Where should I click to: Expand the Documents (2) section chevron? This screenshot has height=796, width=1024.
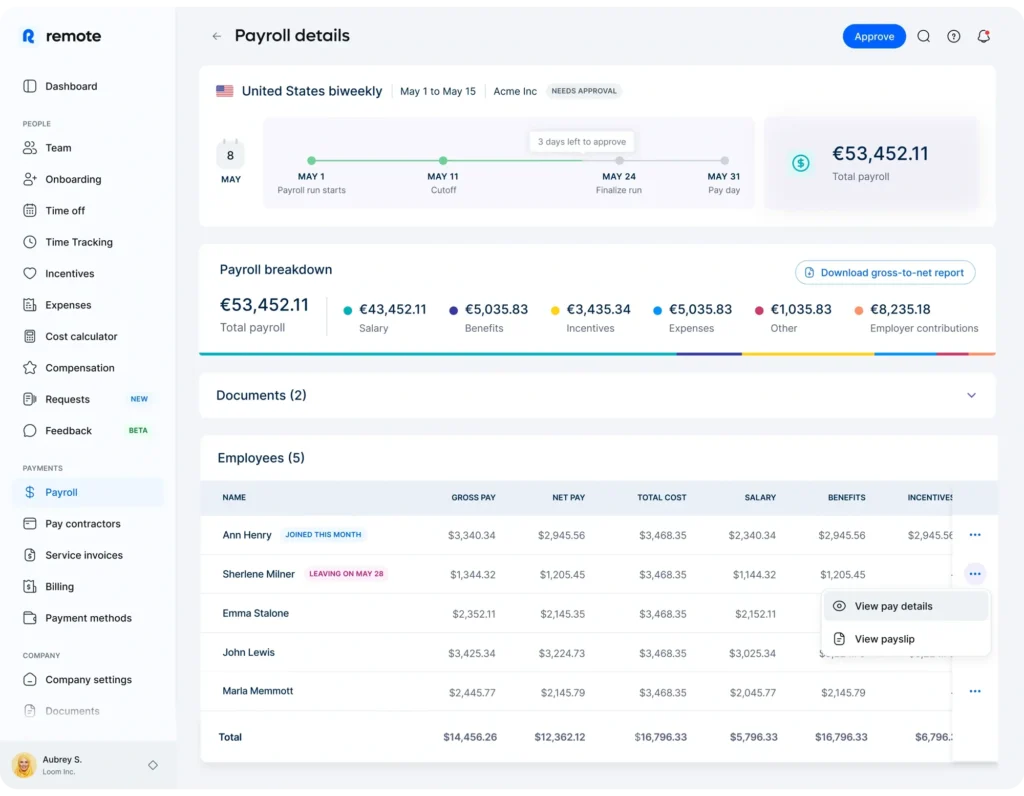[970, 395]
